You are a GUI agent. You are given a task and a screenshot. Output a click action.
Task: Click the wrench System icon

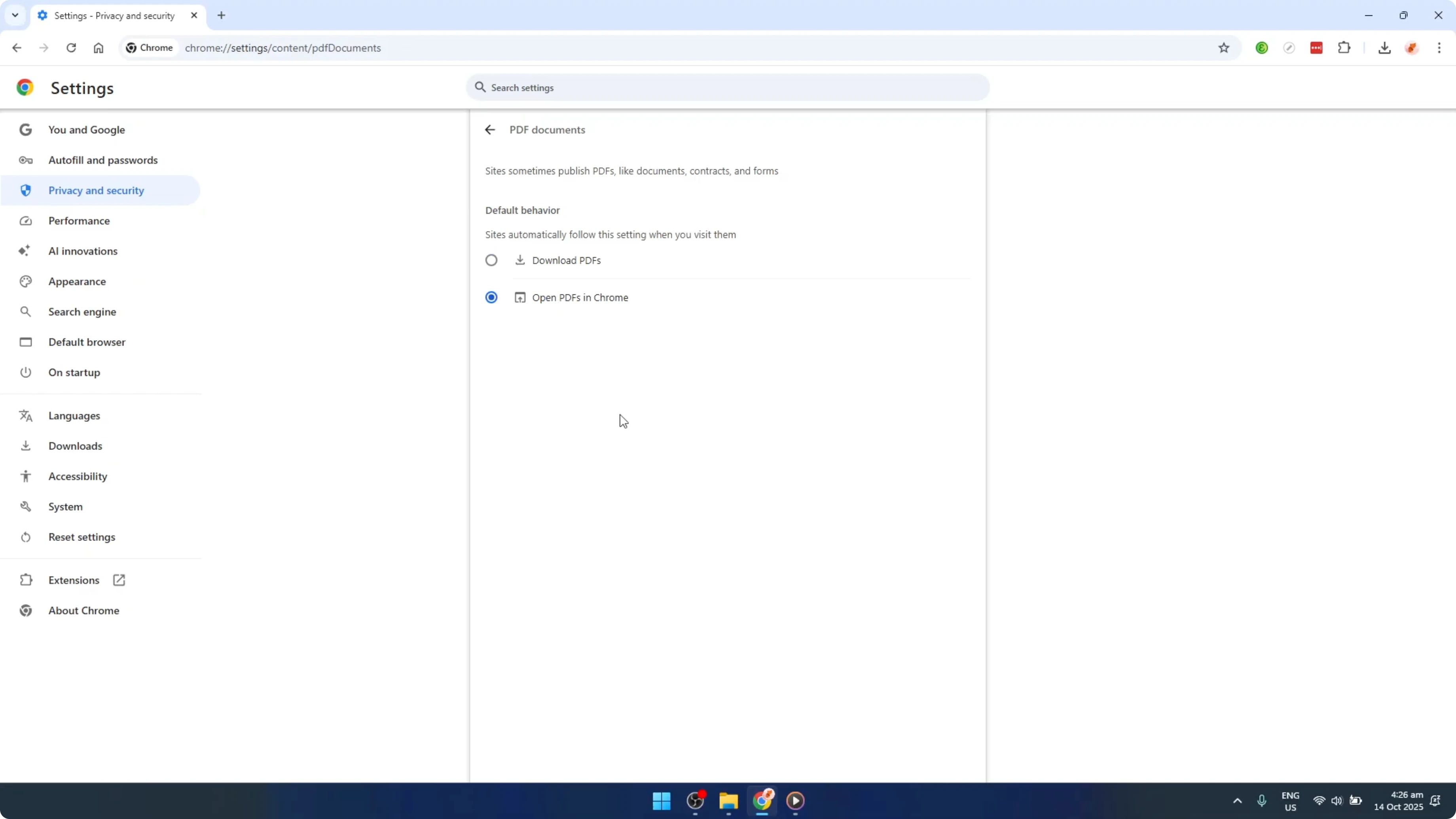click(25, 506)
